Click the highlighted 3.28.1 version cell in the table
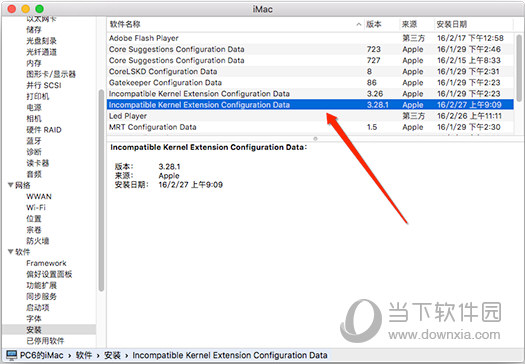The width and height of the screenshot is (525, 364). click(x=378, y=105)
